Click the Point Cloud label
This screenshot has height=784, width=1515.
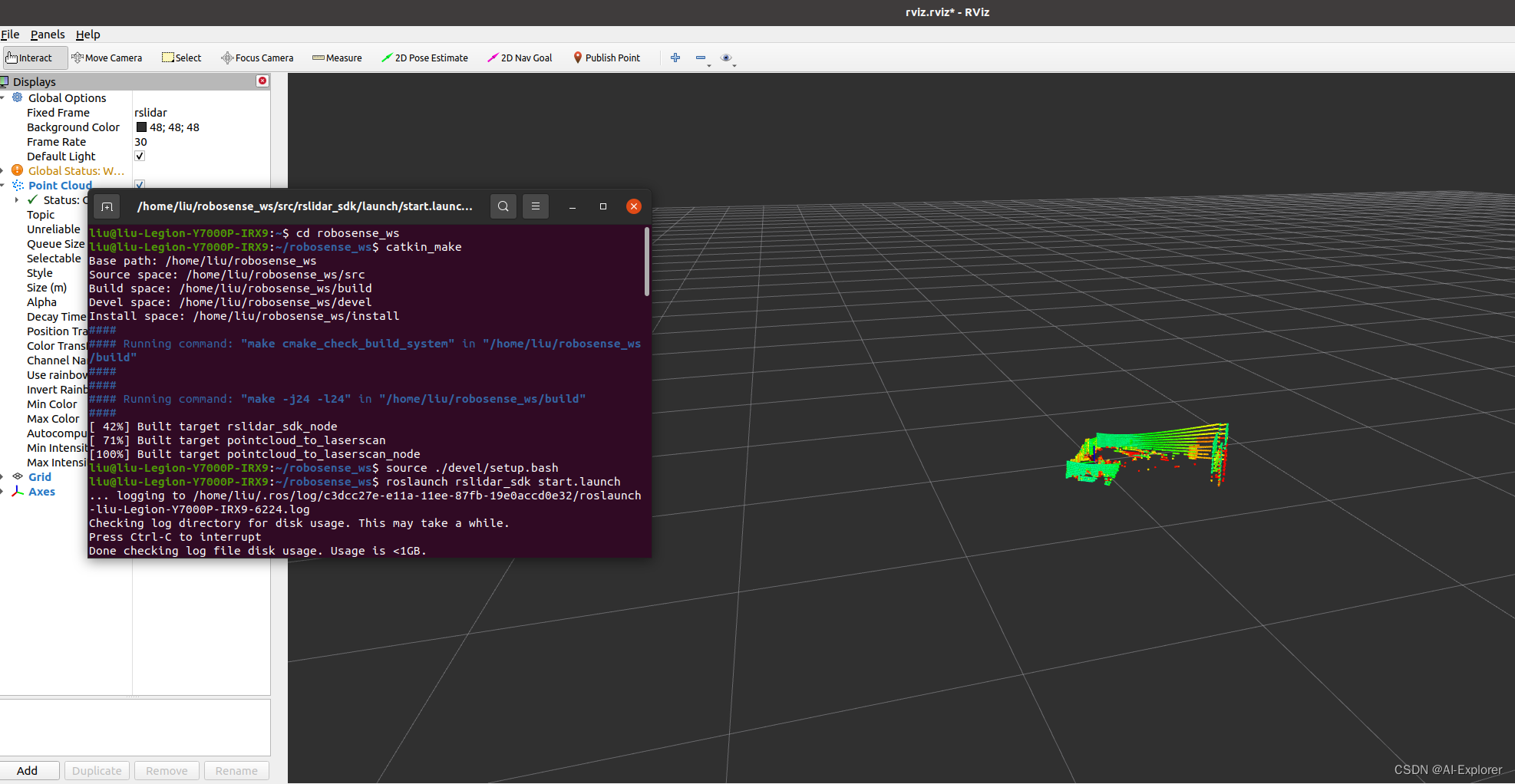[x=60, y=186]
